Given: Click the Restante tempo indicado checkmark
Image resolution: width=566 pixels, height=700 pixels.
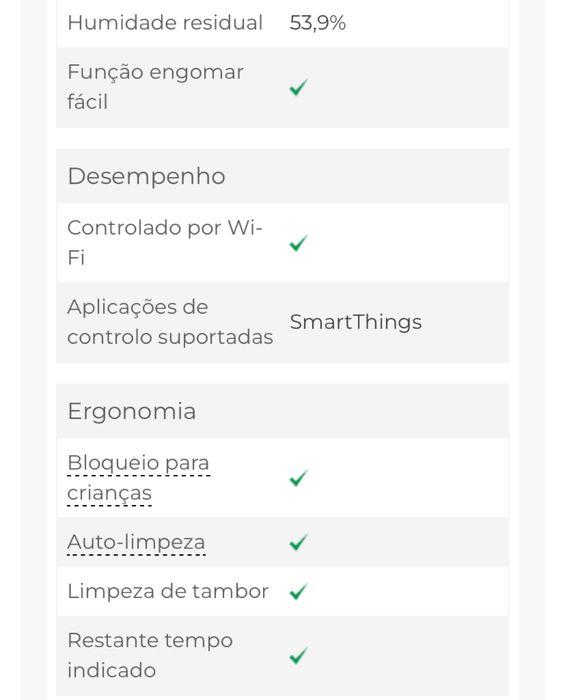Looking at the screenshot, I should tap(299, 656).
